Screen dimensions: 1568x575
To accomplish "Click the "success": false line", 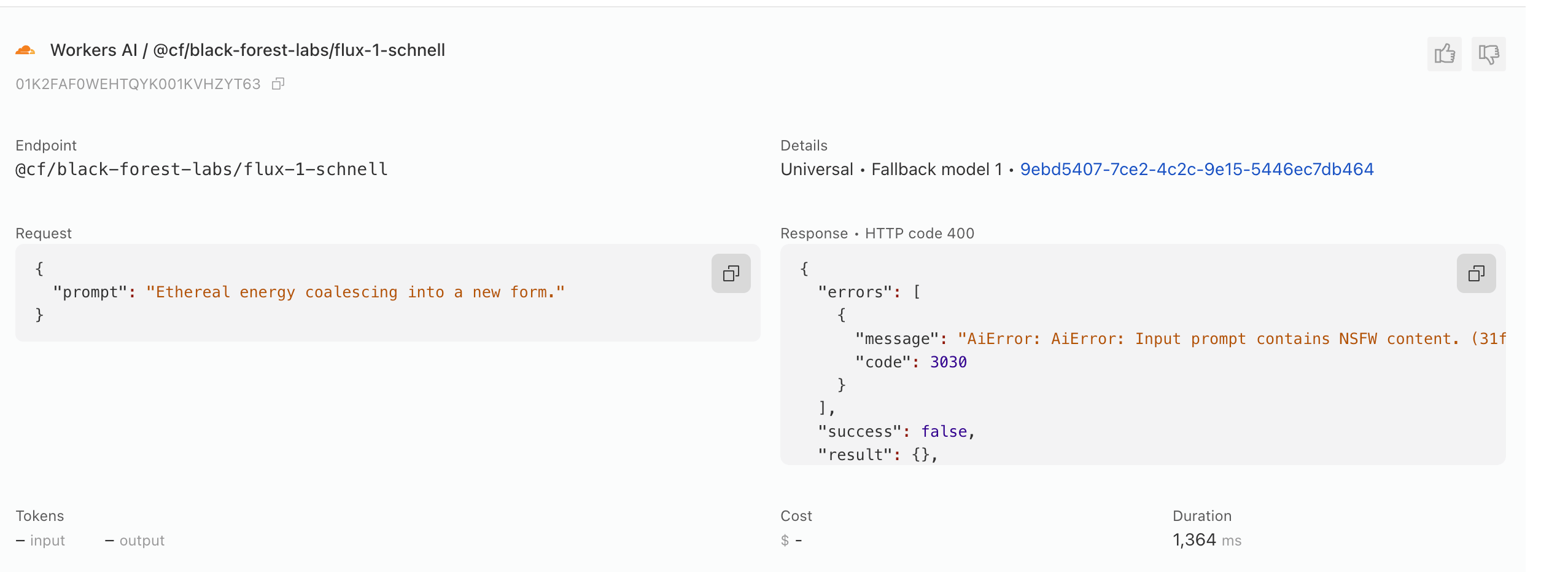I will (896, 432).
